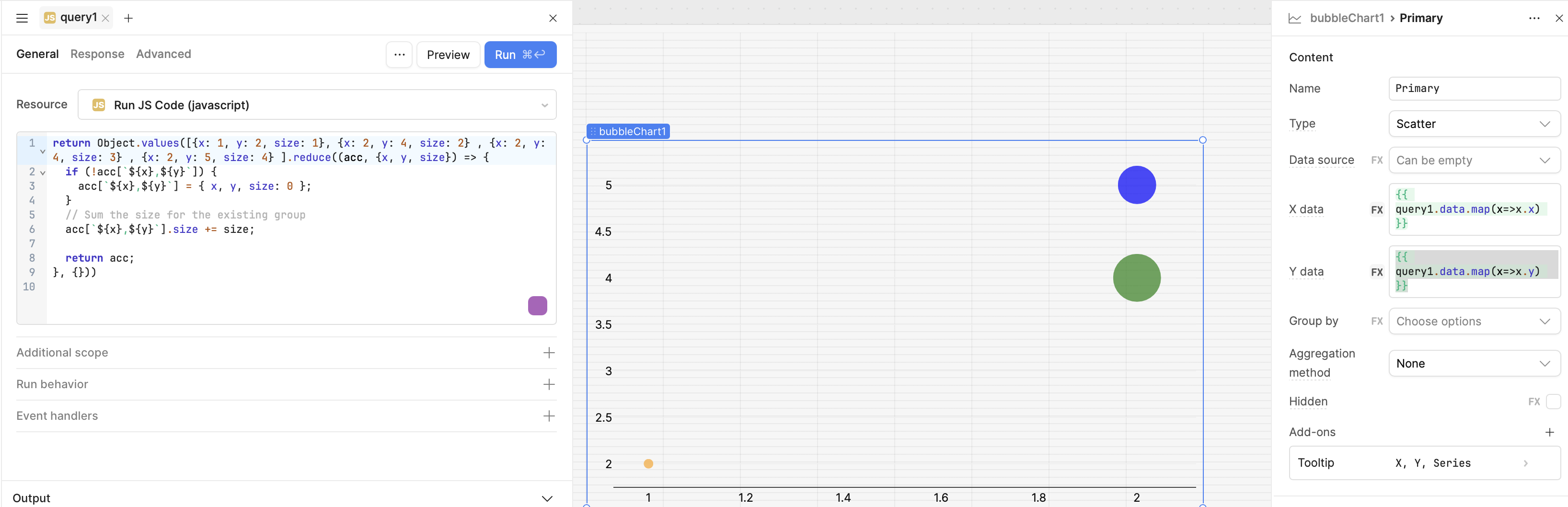Viewport: 1568px width, 507px height.
Task: Click the blue bubble at y 5
Action: [x=1136, y=185]
